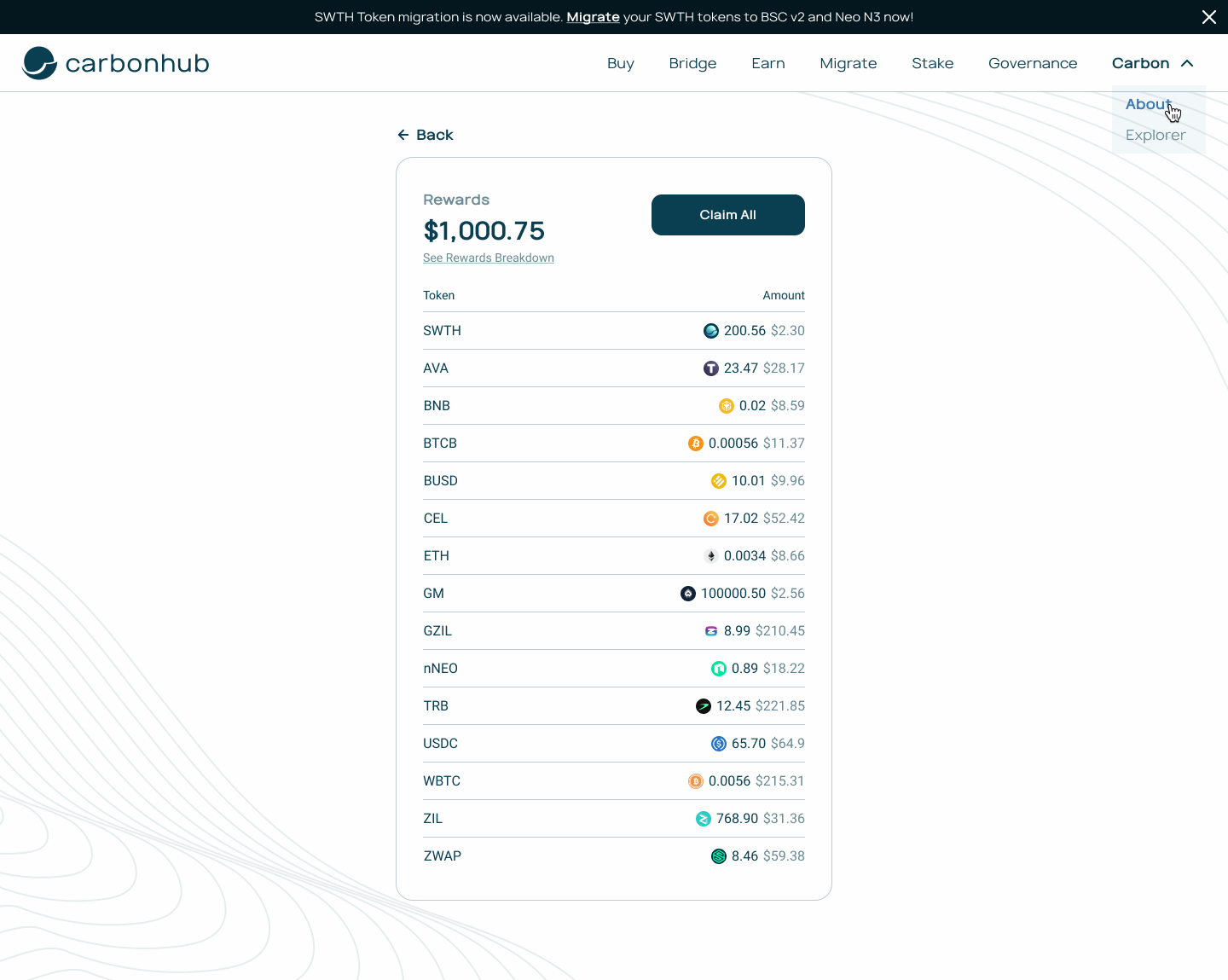Click the ZIL token icon
The width and height of the screenshot is (1228, 980).
[x=704, y=819]
